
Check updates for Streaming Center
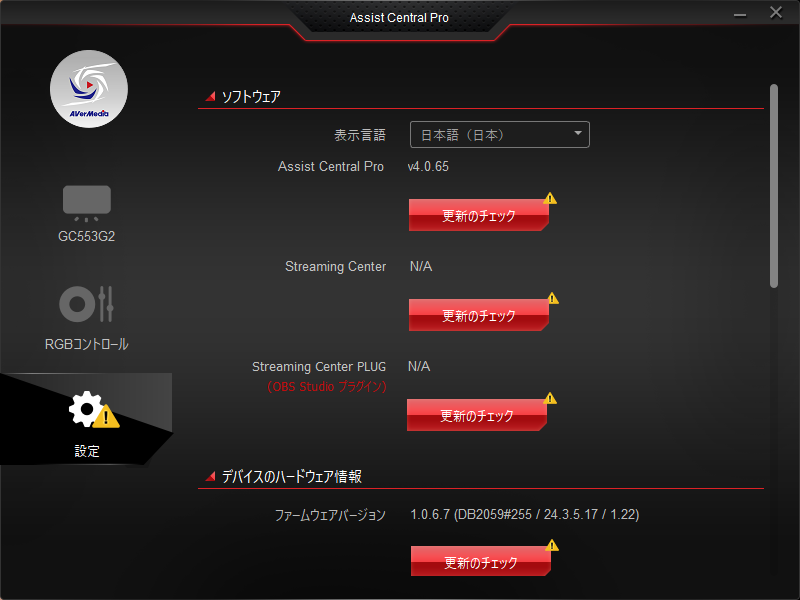pyautogui.click(x=479, y=315)
